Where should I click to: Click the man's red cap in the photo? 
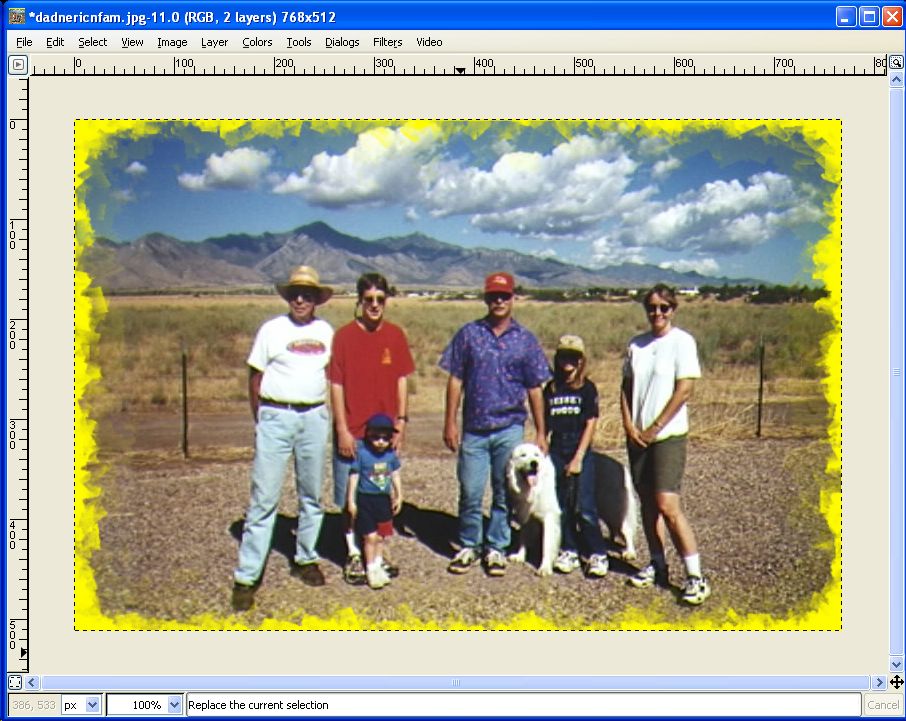click(x=499, y=283)
